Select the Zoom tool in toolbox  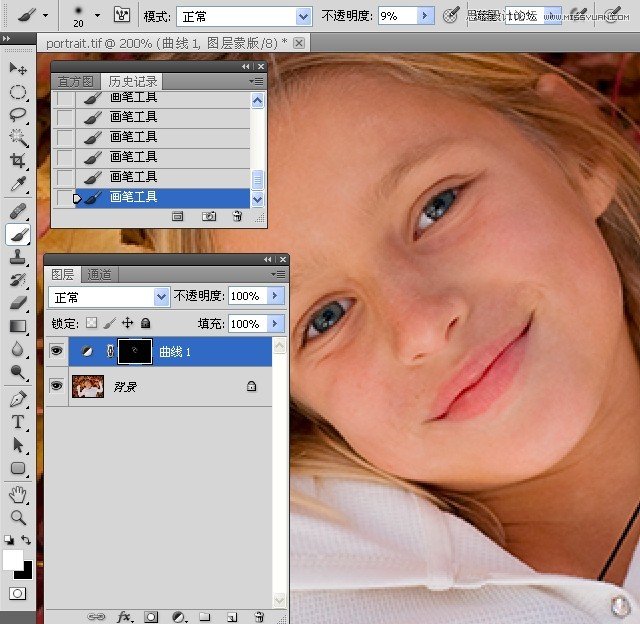coord(18,517)
